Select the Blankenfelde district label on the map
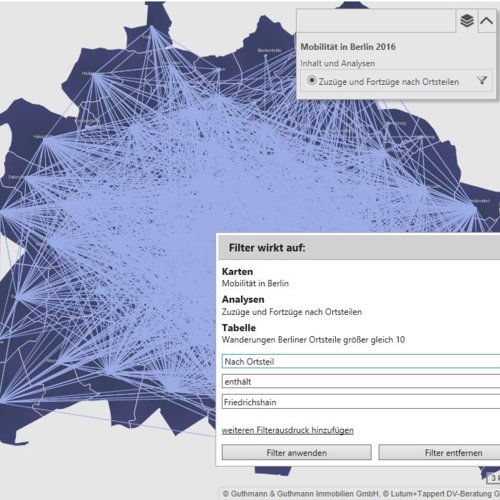This screenshot has width=500, height=500. click(269, 51)
